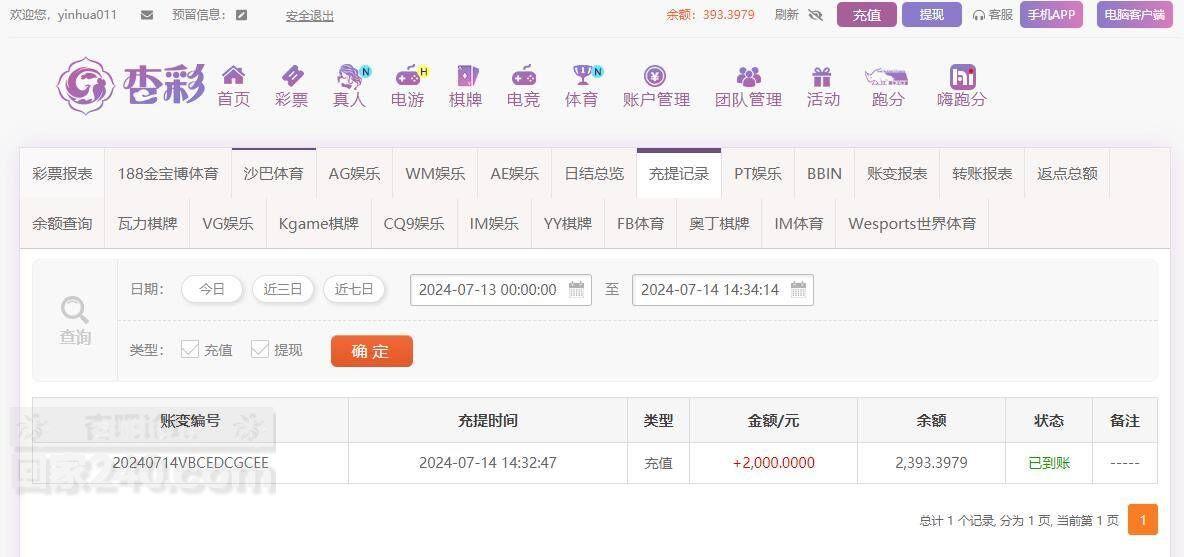Viewport: 1184px width, 557px height.
Task: Switch to the YY棋牌 tab
Action: (x=568, y=223)
